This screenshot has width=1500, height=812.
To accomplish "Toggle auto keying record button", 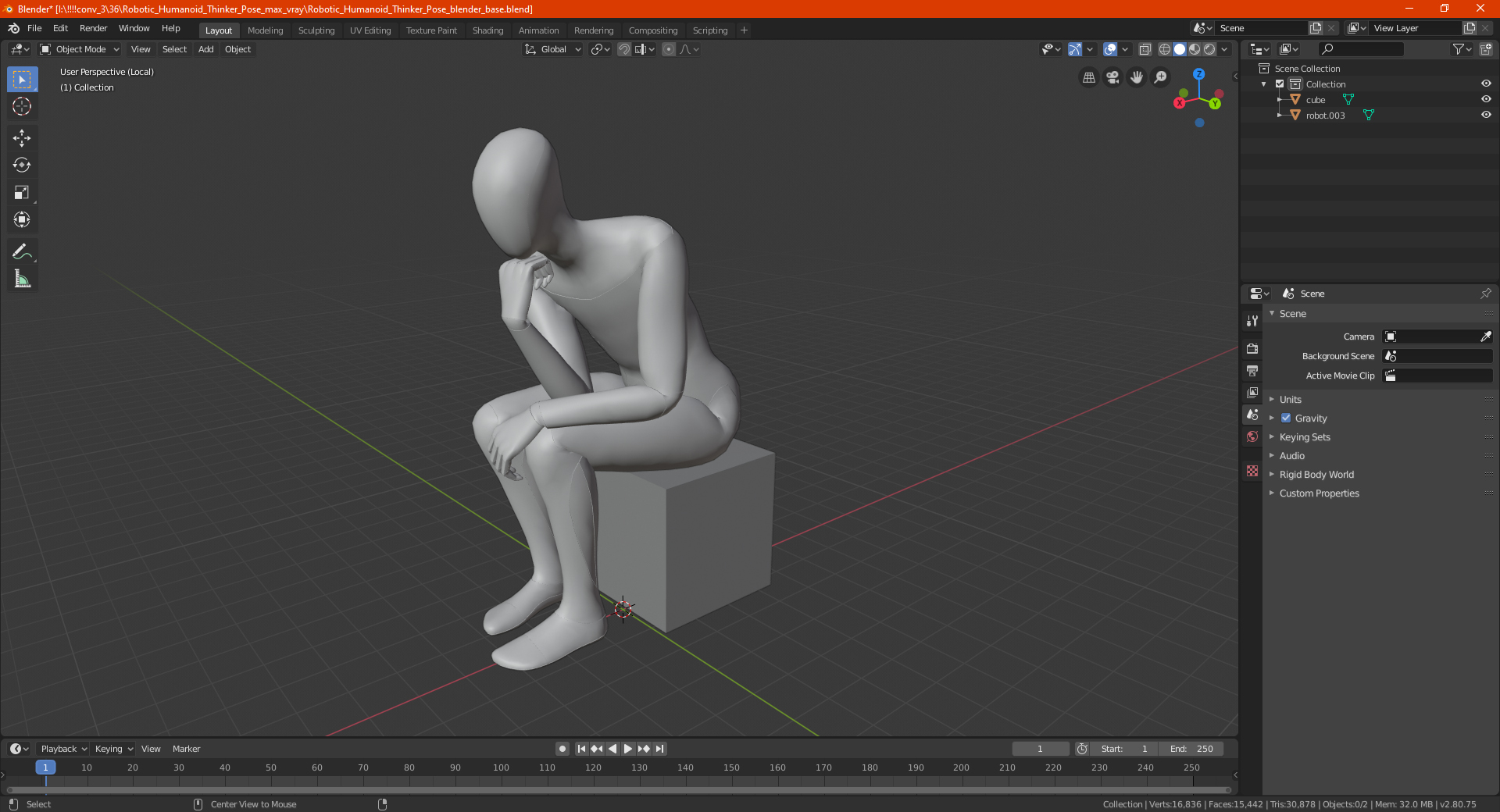I will [x=562, y=749].
